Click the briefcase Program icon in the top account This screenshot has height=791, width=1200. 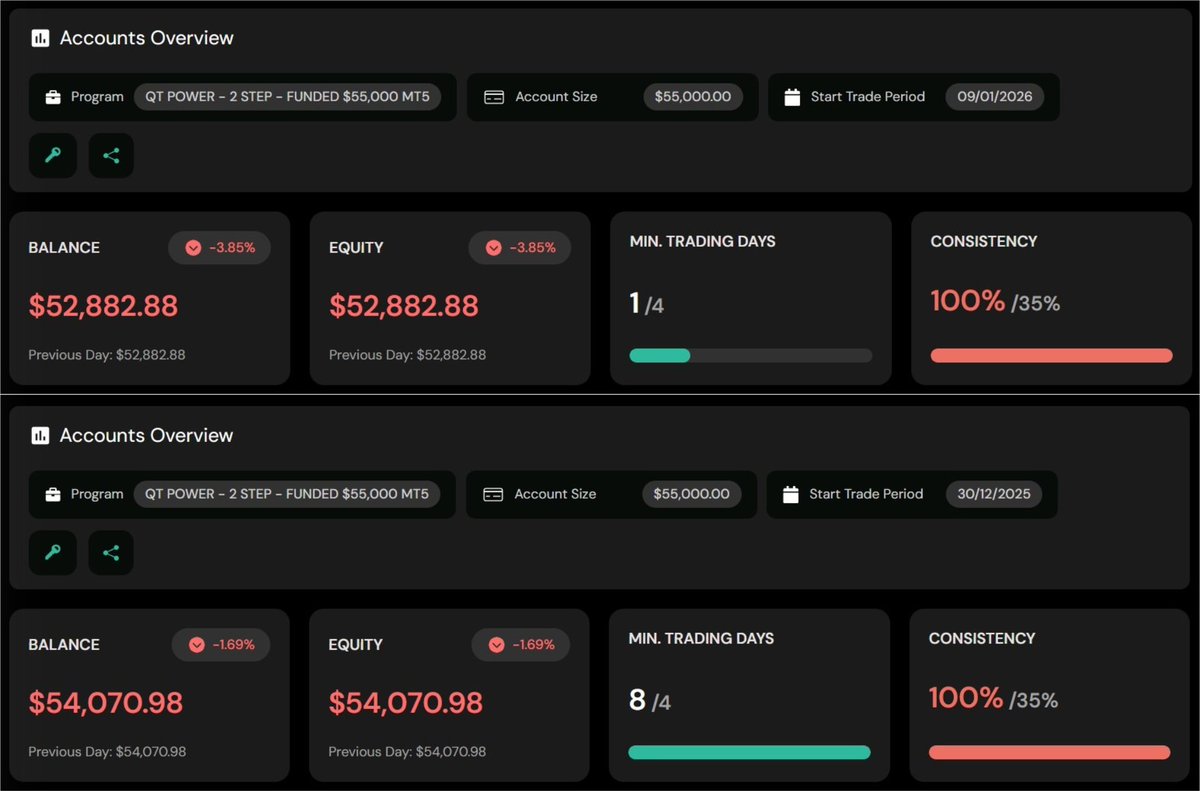pyautogui.click(x=52, y=97)
